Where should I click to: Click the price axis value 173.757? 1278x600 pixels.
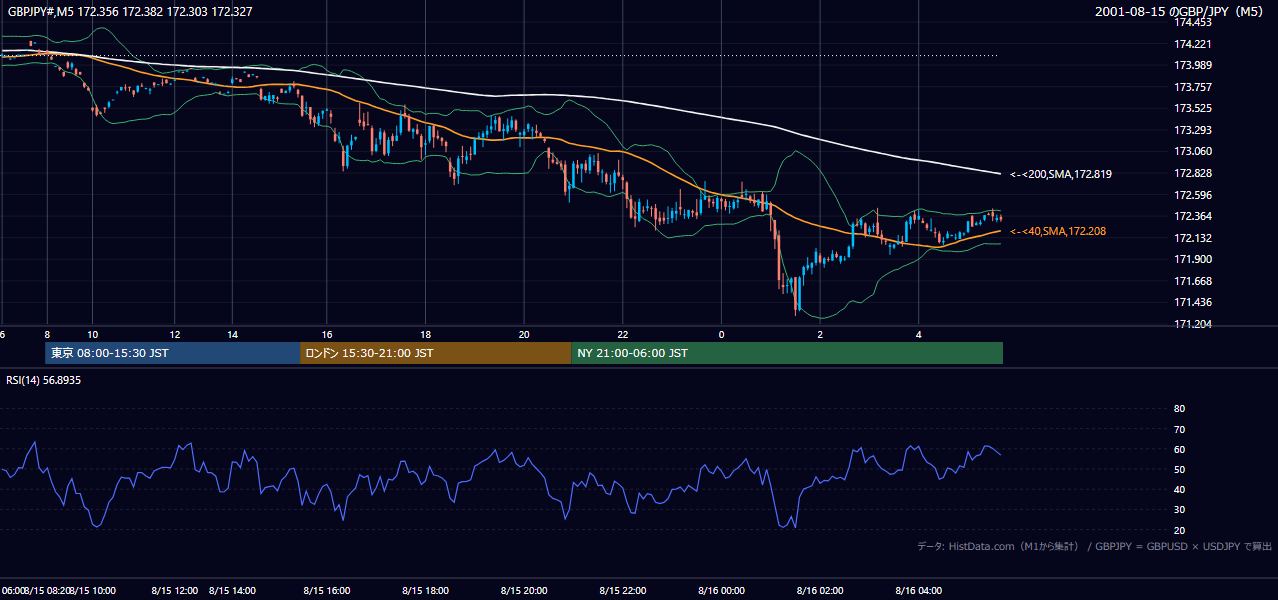(x=1193, y=87)
